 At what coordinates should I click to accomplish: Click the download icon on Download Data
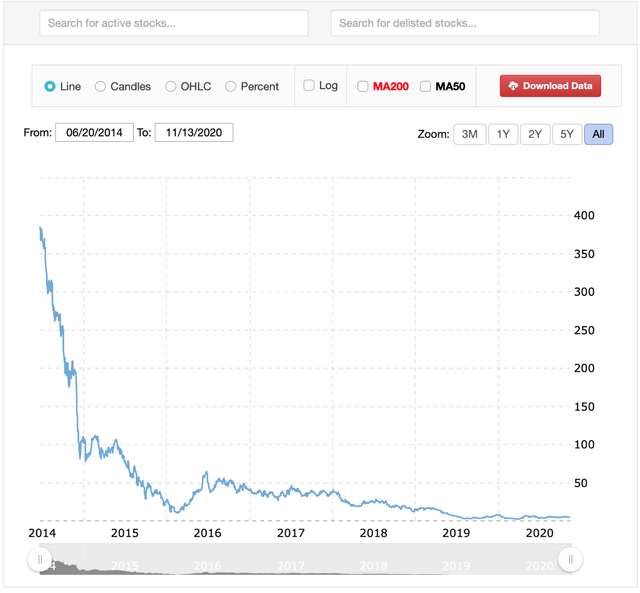point(513,86)
